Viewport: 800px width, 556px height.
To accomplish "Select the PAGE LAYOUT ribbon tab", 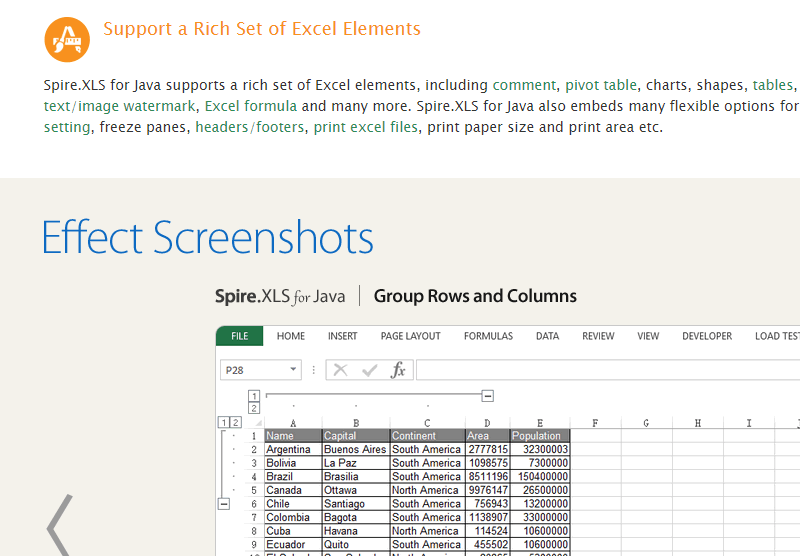I will (410, 336).
